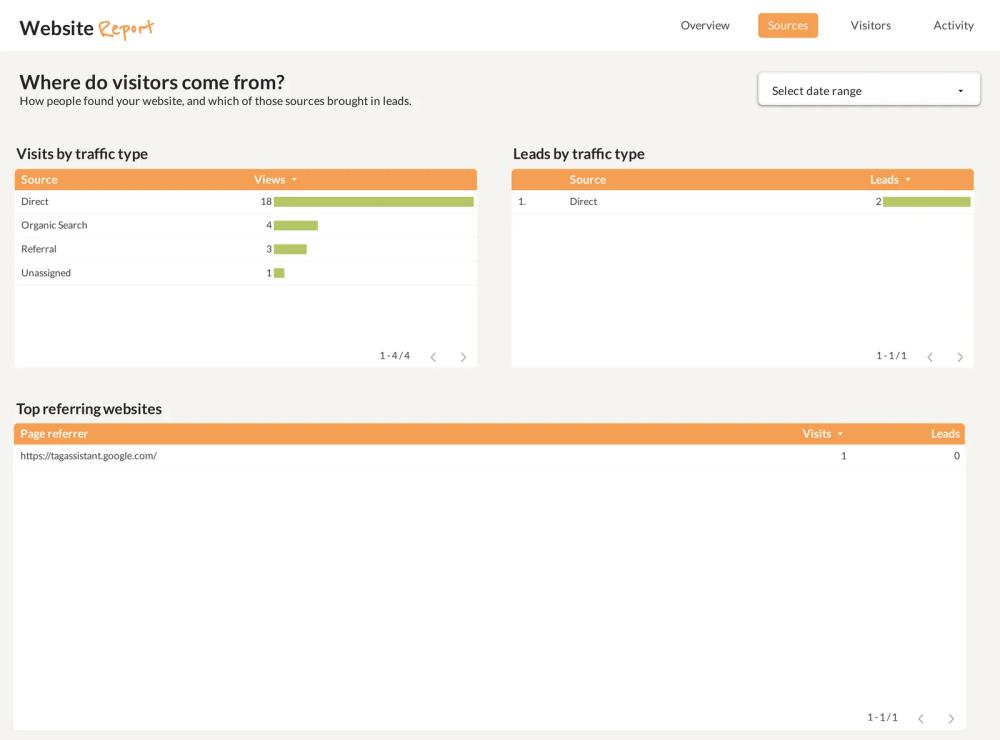Select the Direct row in Visits table

[x=246, y=202]
